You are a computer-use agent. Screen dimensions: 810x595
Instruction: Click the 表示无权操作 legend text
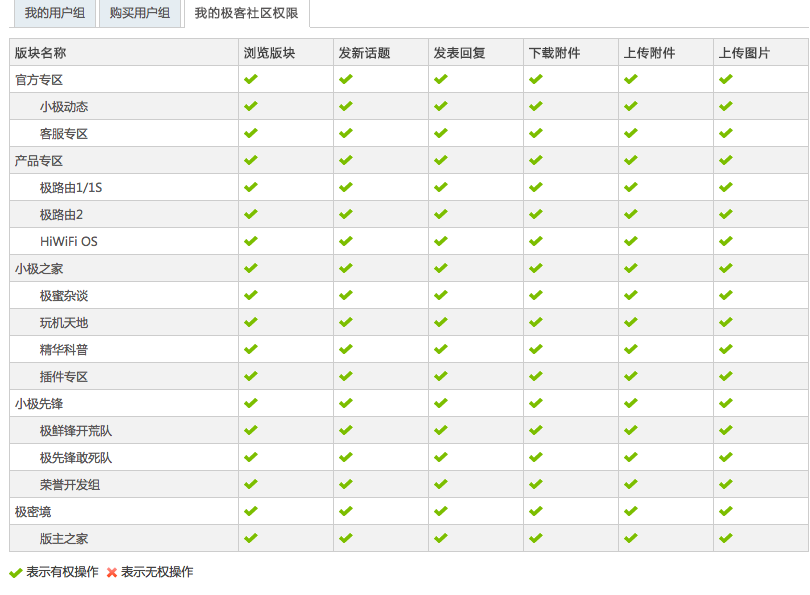point(157,572)
